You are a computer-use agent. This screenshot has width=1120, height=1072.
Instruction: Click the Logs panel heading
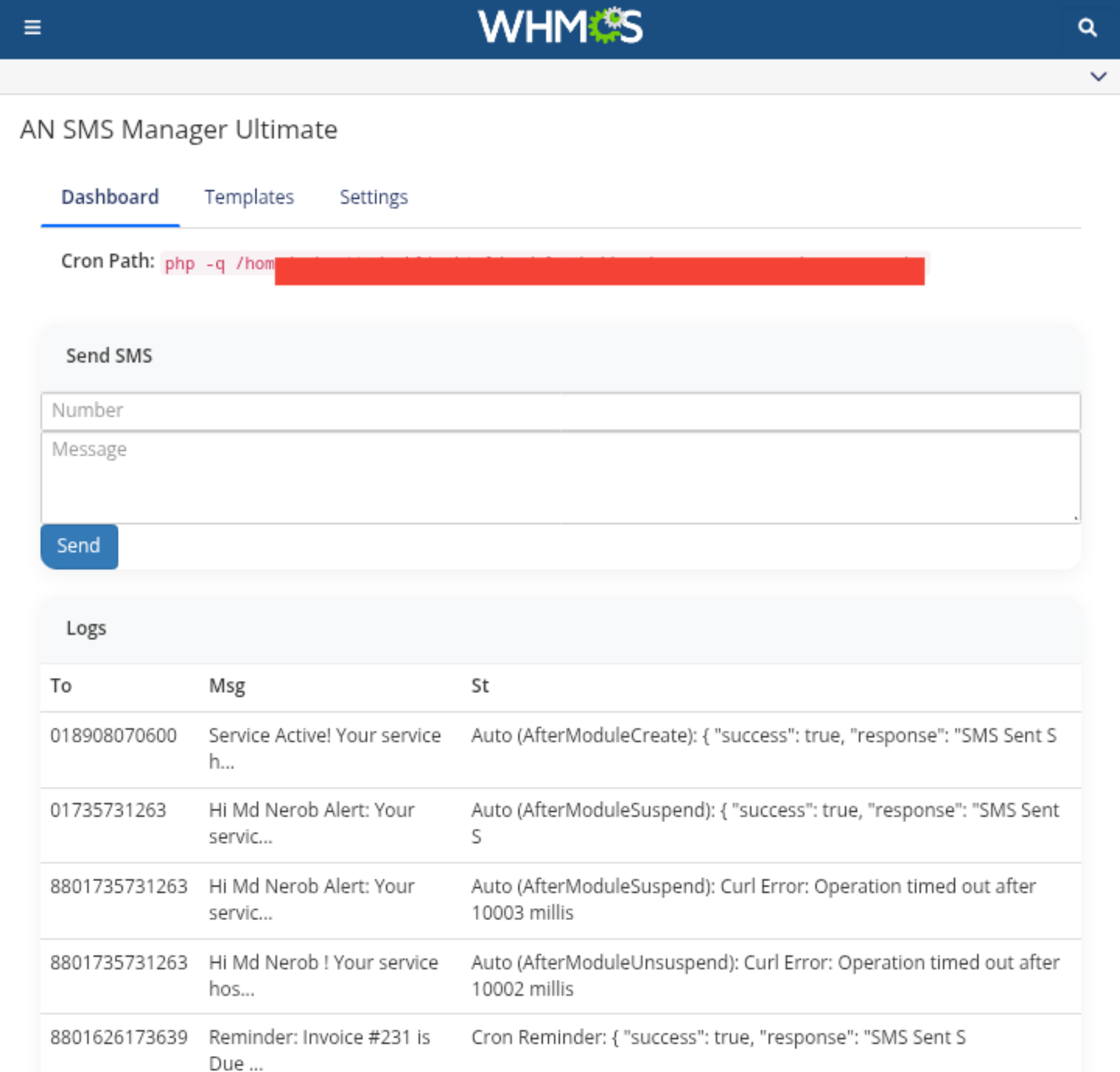coord(86,628)
